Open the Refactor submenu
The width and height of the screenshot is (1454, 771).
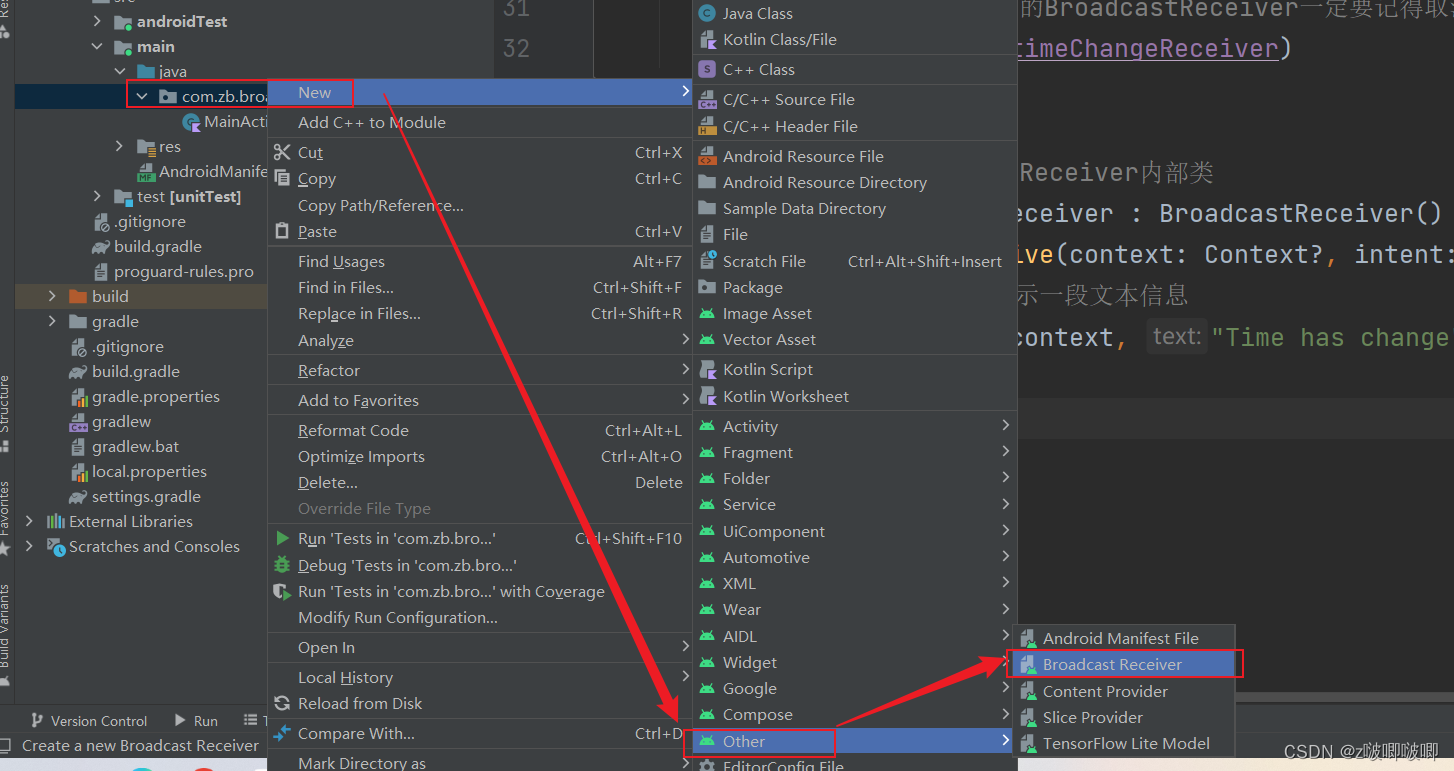[x=480, y=370]
